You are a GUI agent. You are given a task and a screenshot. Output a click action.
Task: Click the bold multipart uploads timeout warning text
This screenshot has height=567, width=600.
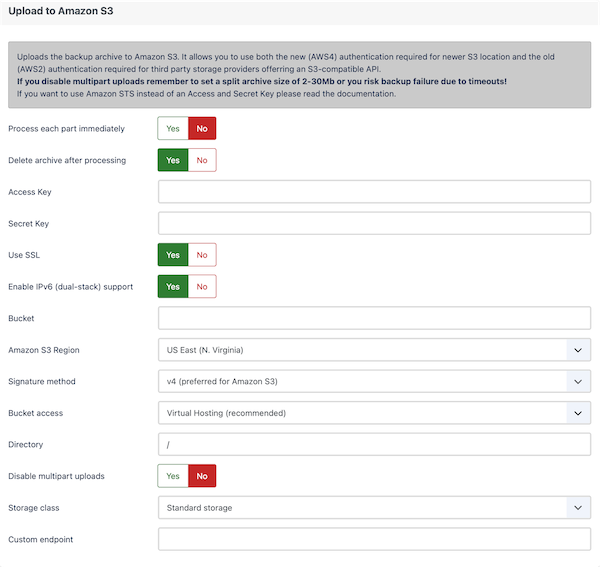pyautogui.click(x=262, y=81)
